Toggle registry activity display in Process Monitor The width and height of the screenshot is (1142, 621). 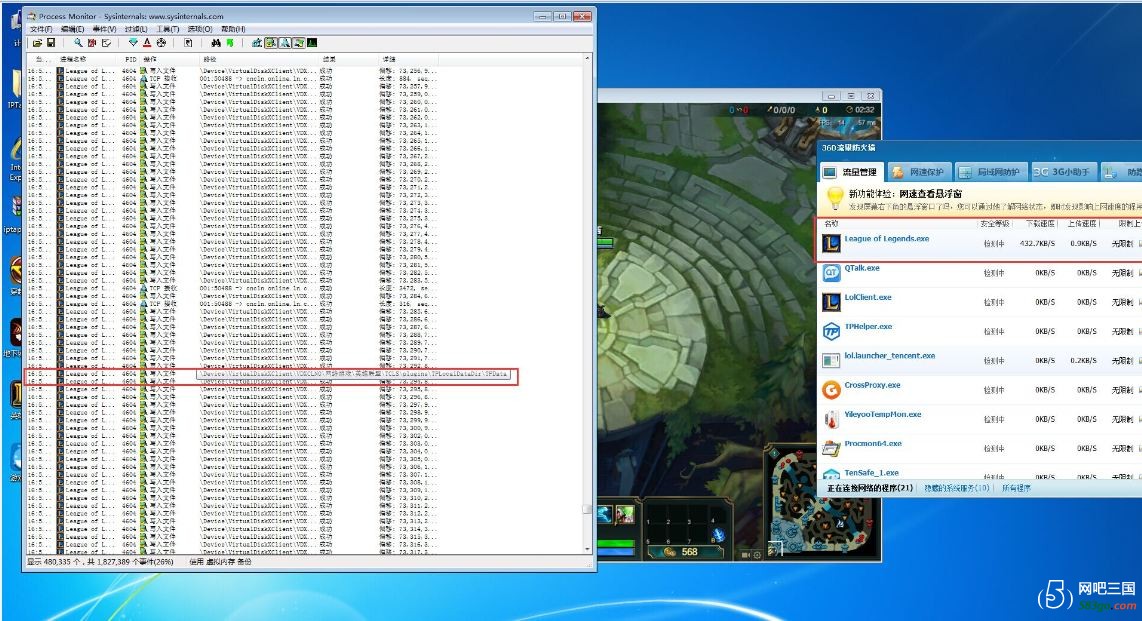coord(257,43)
